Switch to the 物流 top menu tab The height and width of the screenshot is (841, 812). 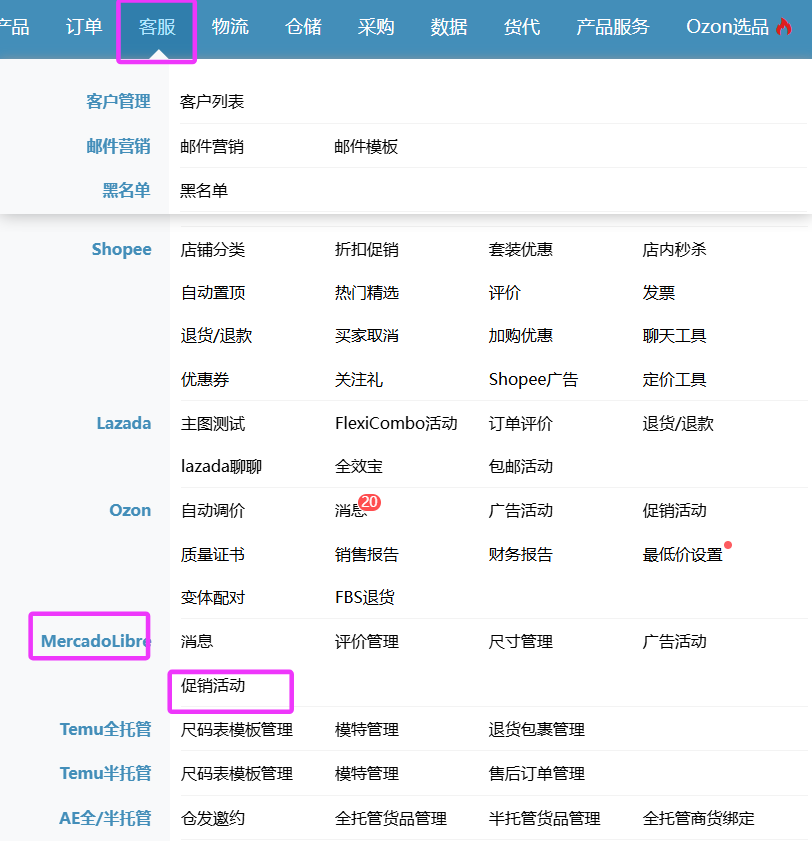(230, 27)
